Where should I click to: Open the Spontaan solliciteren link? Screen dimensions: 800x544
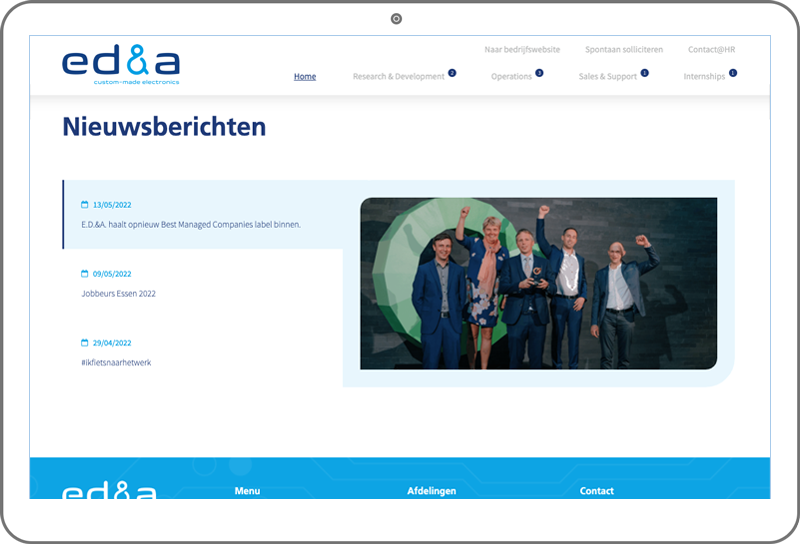click(624, 49)
